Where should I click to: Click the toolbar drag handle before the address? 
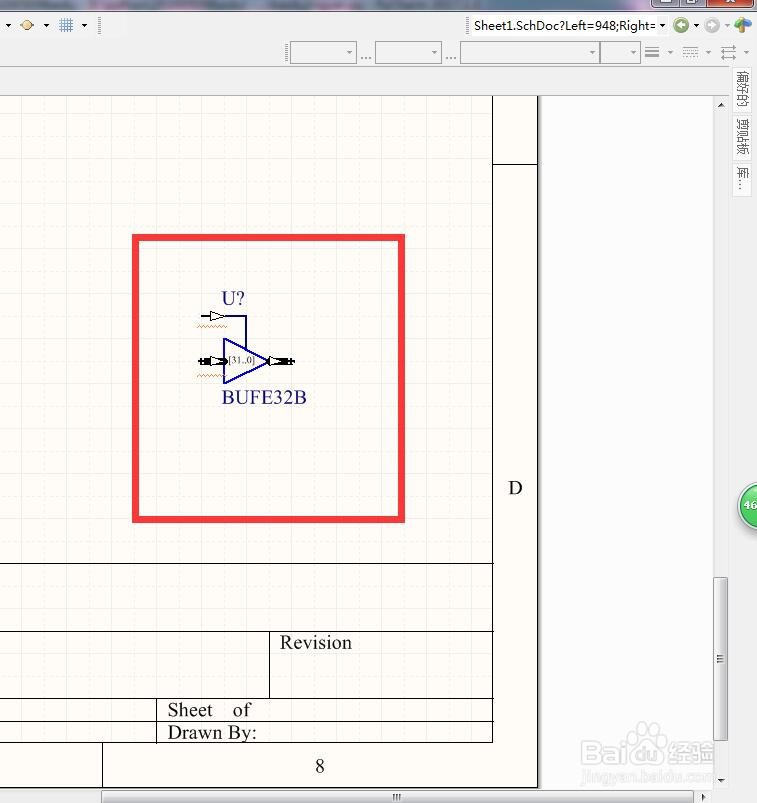pos(467,26)
